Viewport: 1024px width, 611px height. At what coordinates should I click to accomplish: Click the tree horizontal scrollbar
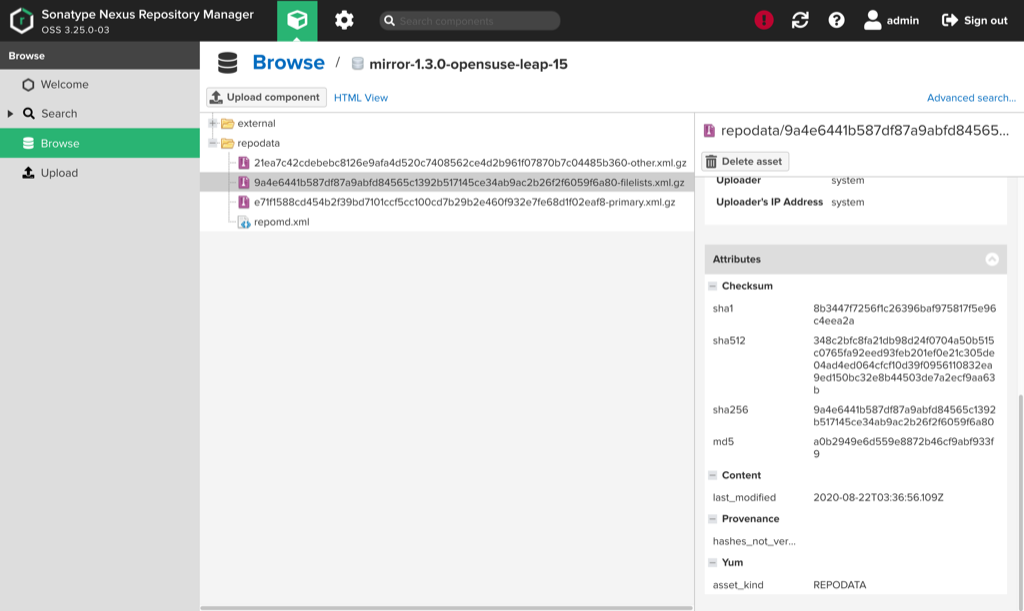[x=447, y=608]
